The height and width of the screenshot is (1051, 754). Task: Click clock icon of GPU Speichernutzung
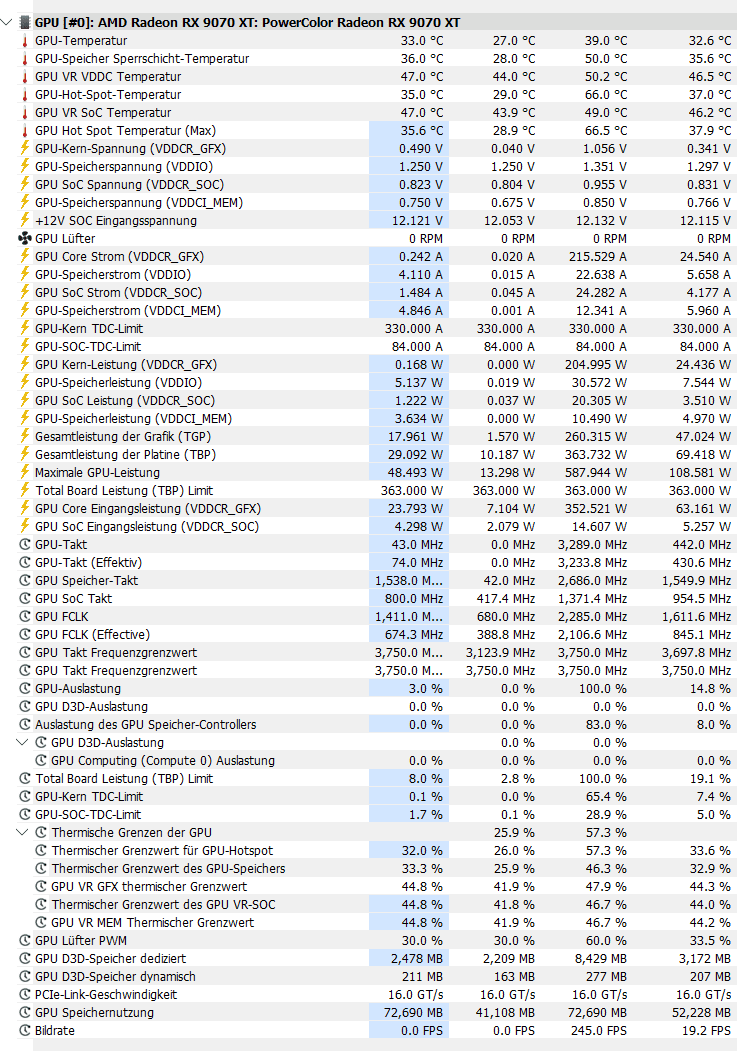tap(25, 1012)
